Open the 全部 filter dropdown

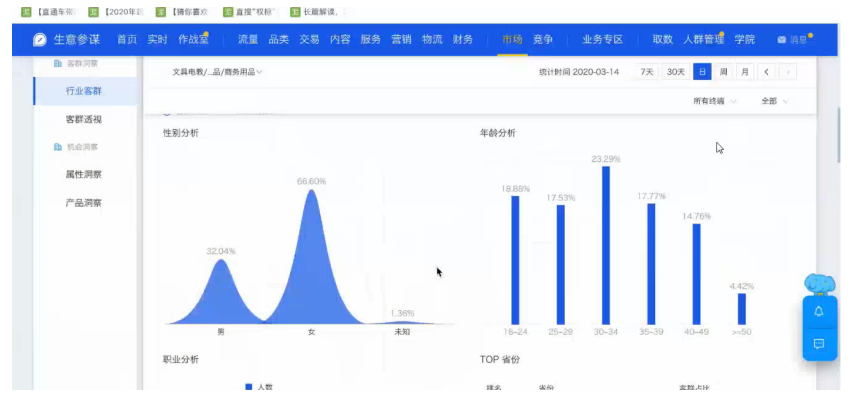tap(774, 101)
